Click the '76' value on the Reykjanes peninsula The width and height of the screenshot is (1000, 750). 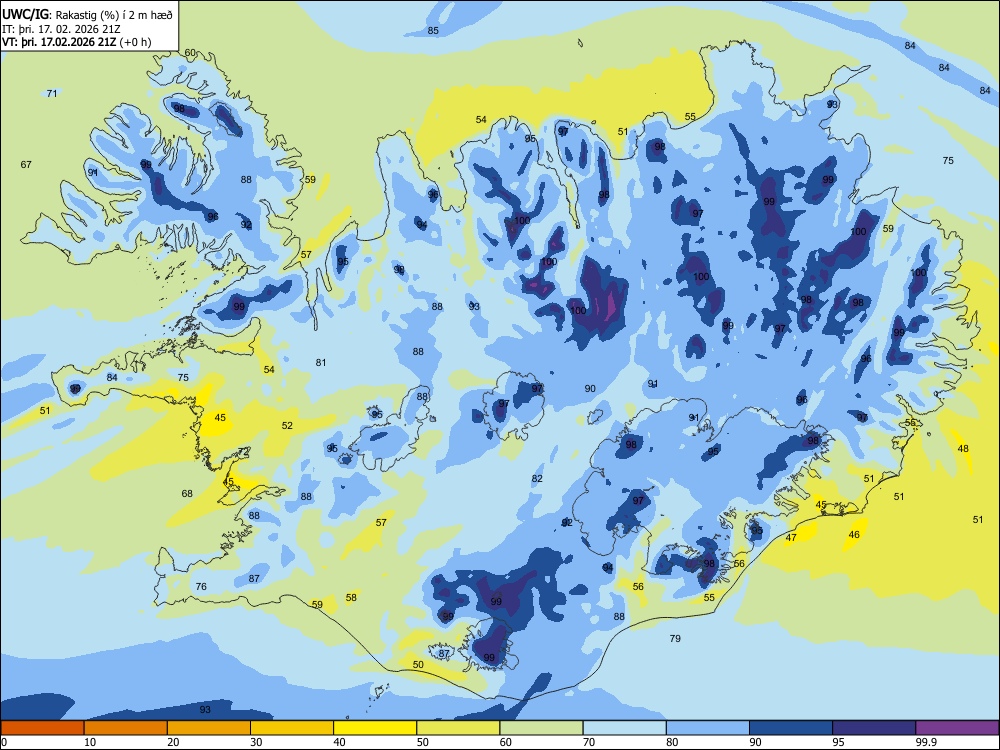pos(201,586)
